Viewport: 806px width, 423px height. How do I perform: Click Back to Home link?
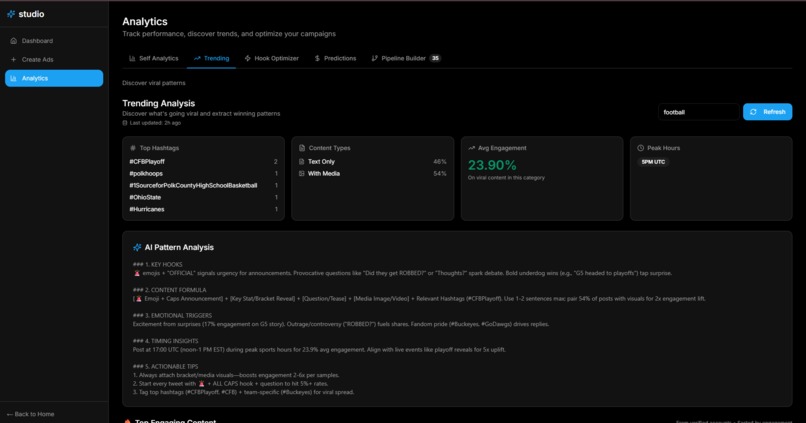coord(30,414)
